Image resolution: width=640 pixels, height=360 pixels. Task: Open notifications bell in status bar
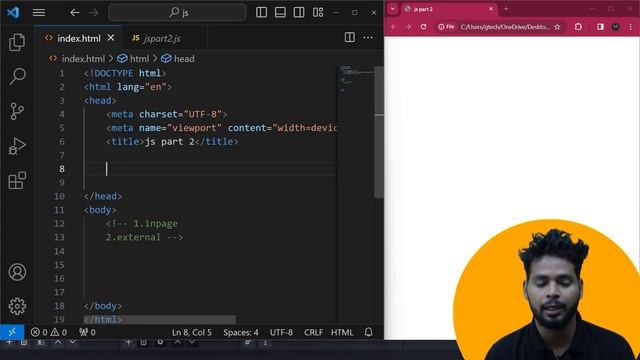(369, 332)
